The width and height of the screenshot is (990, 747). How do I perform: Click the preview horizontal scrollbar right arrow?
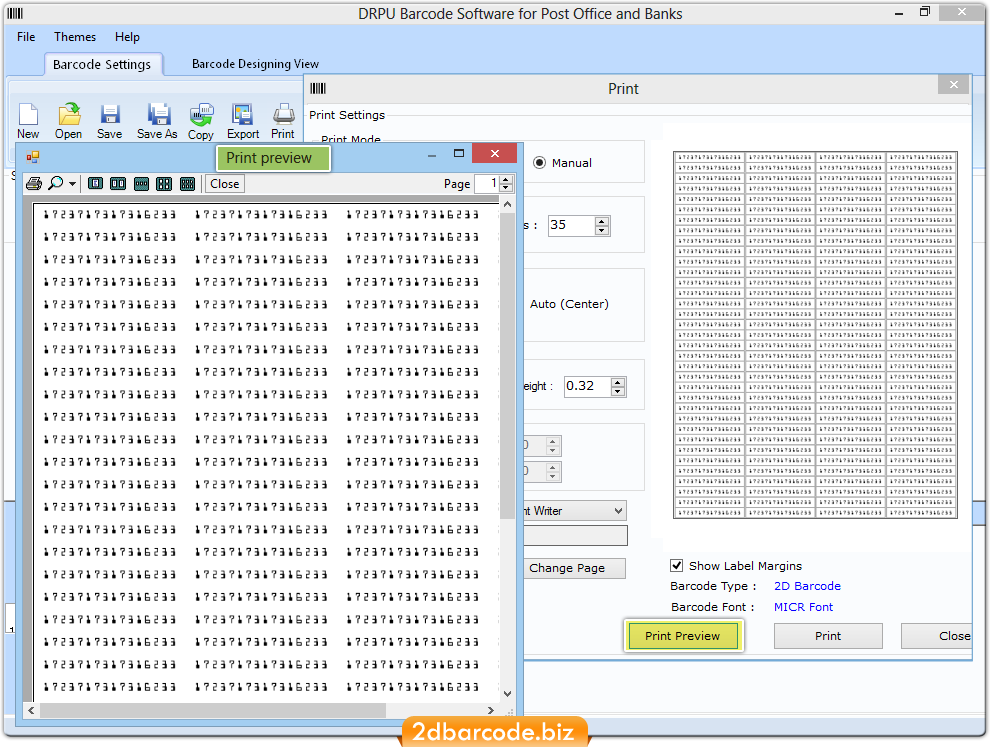coord(491,710)
